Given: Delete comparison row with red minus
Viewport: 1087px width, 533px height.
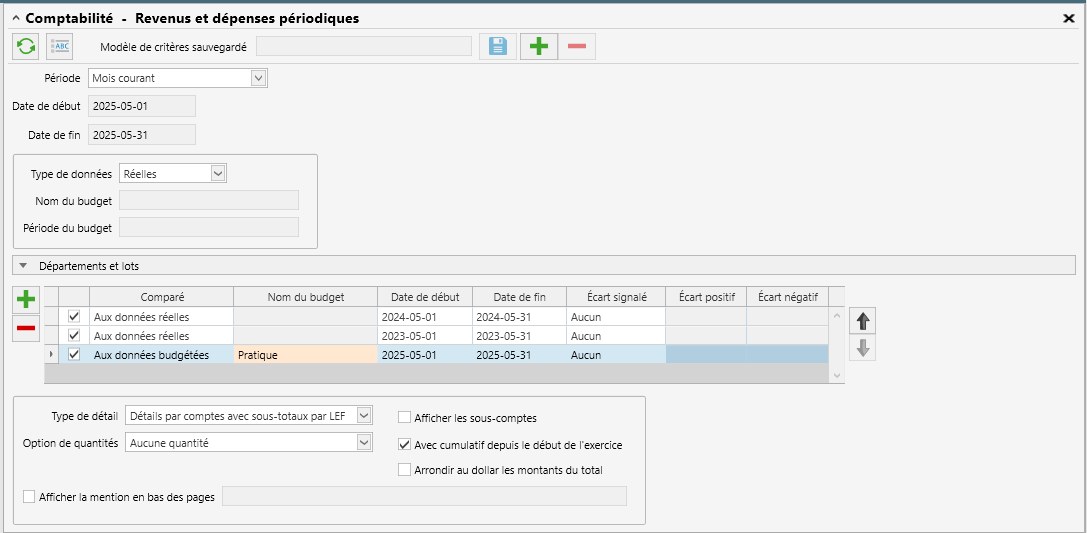Looking at the screenshot, I should [x=26, y=328].
